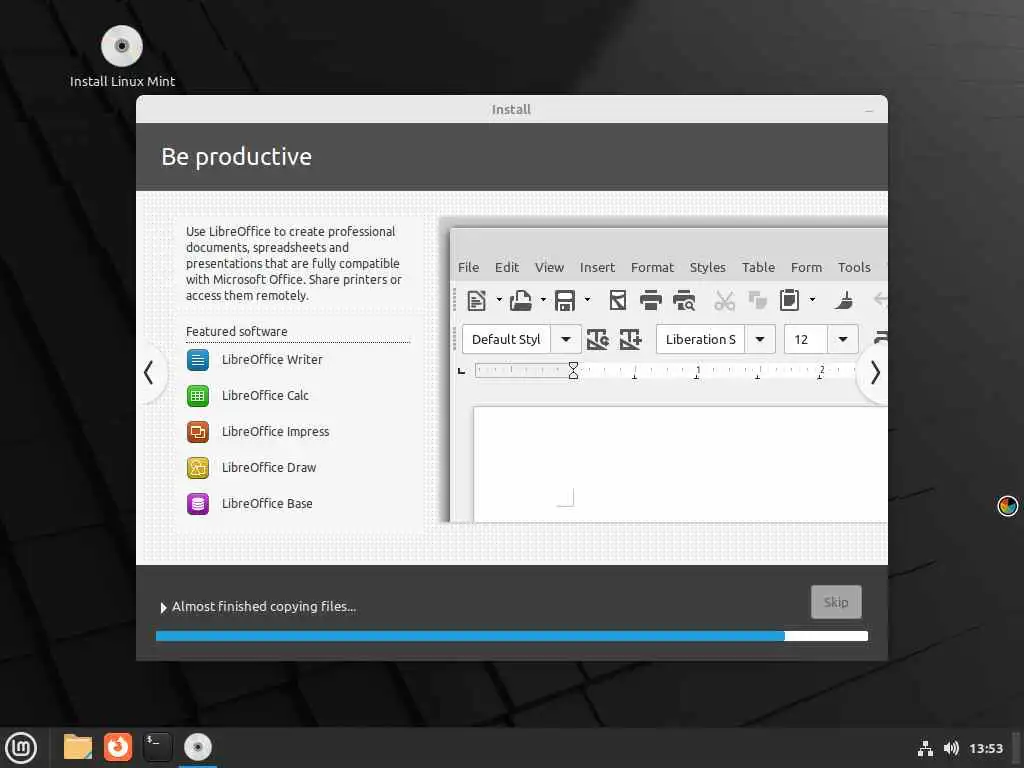Click the Featured software heading
1024x768 pixels.
click(236, 332)
